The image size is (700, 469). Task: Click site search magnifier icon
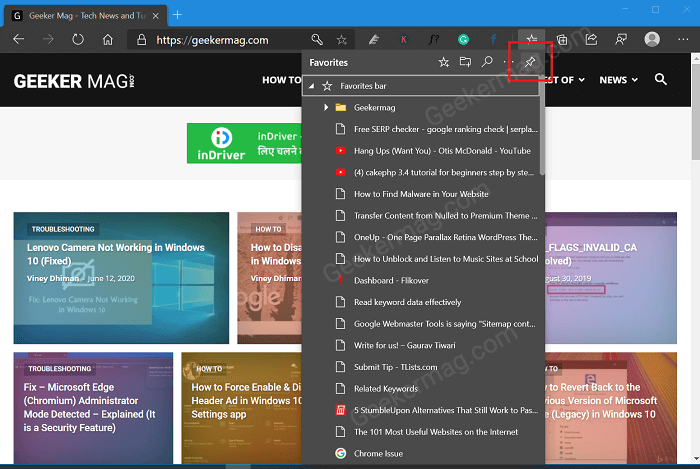[x=661, y=79]
